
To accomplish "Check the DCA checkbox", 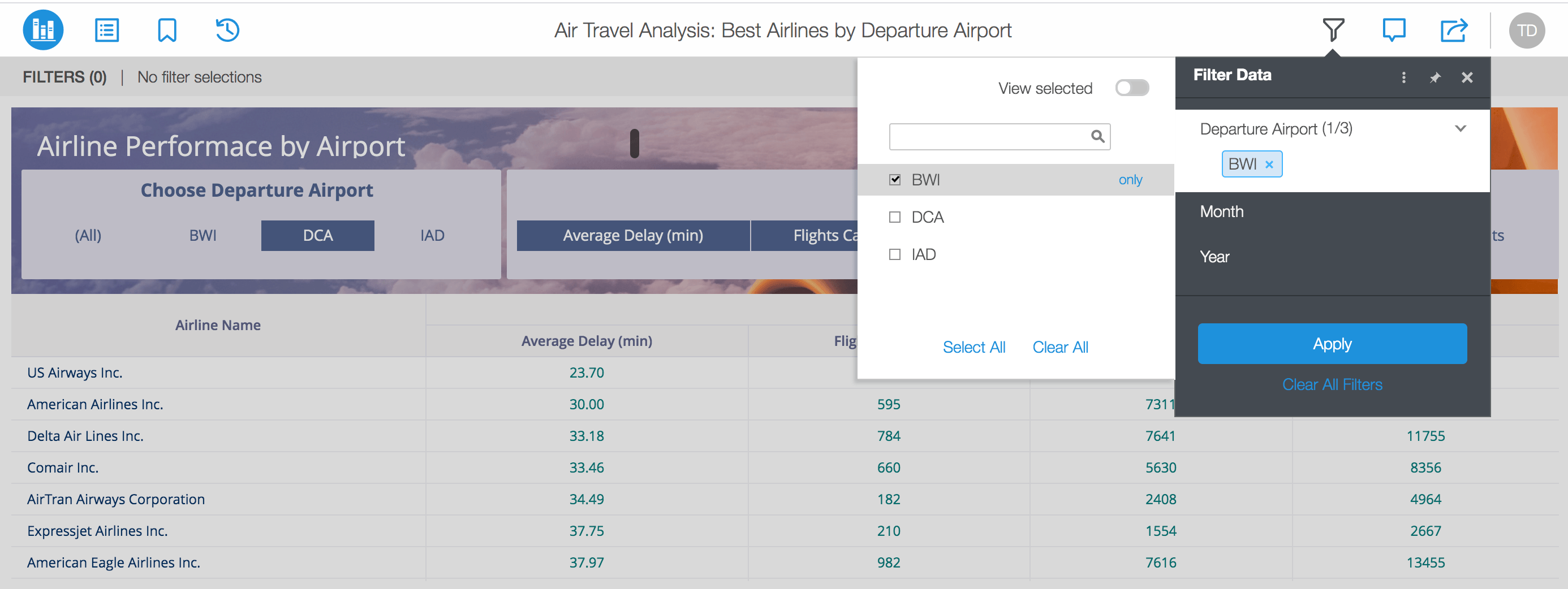I will pos(894,217).
